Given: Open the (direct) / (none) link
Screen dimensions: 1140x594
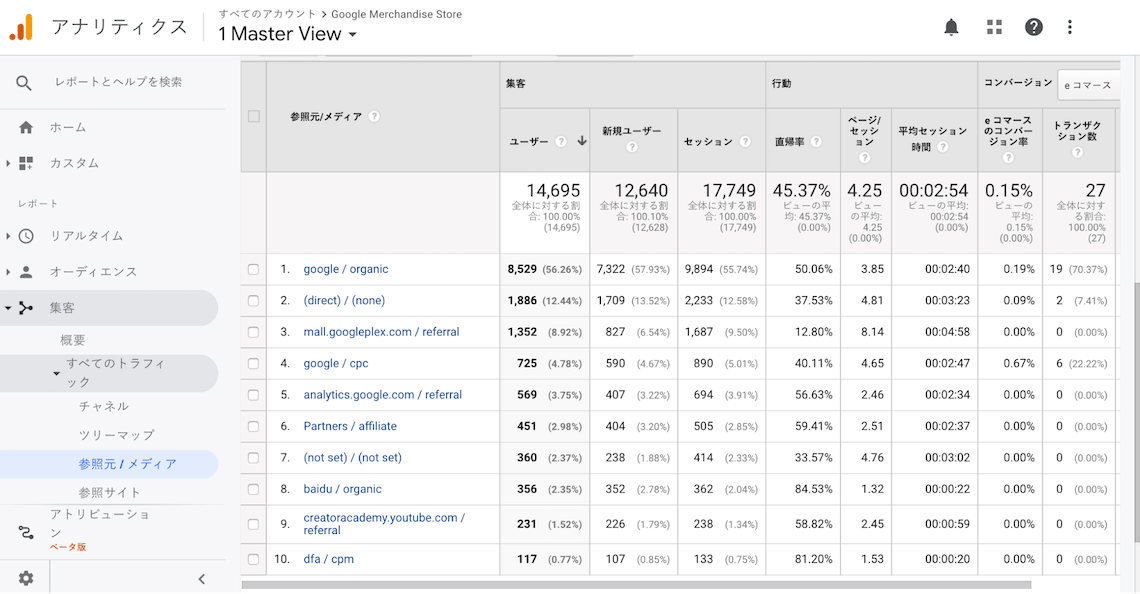Looking at the screenshot, I should click(344, 300).
